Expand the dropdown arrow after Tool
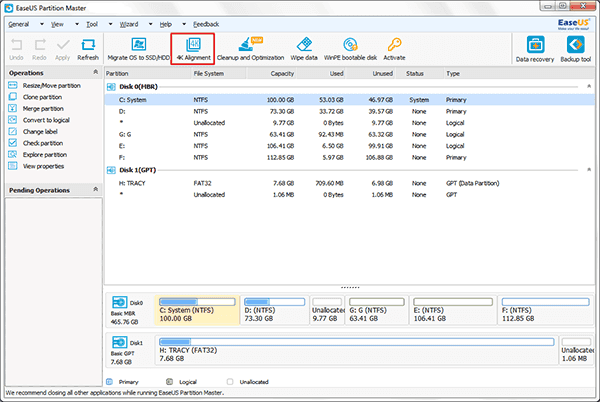Image resolution: width=600 pixels, height=402 pixels. 111,24
